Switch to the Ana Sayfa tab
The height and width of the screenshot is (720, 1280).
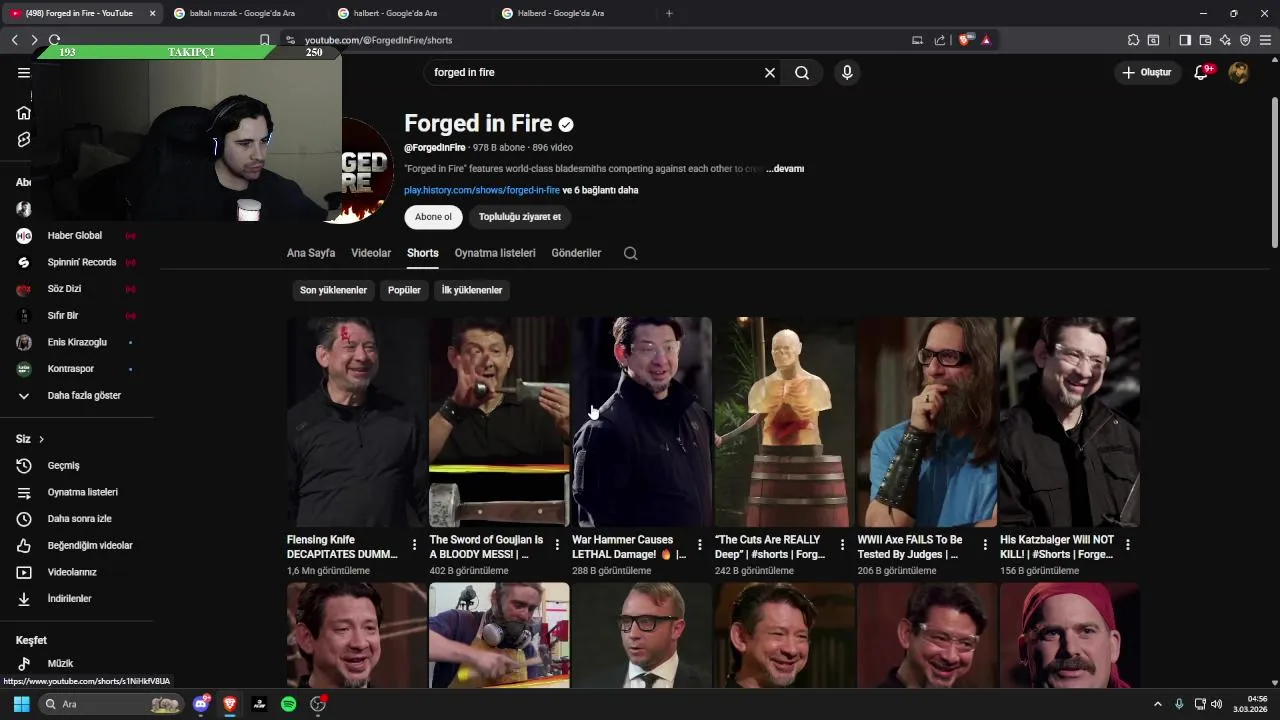tap(311, 253)
